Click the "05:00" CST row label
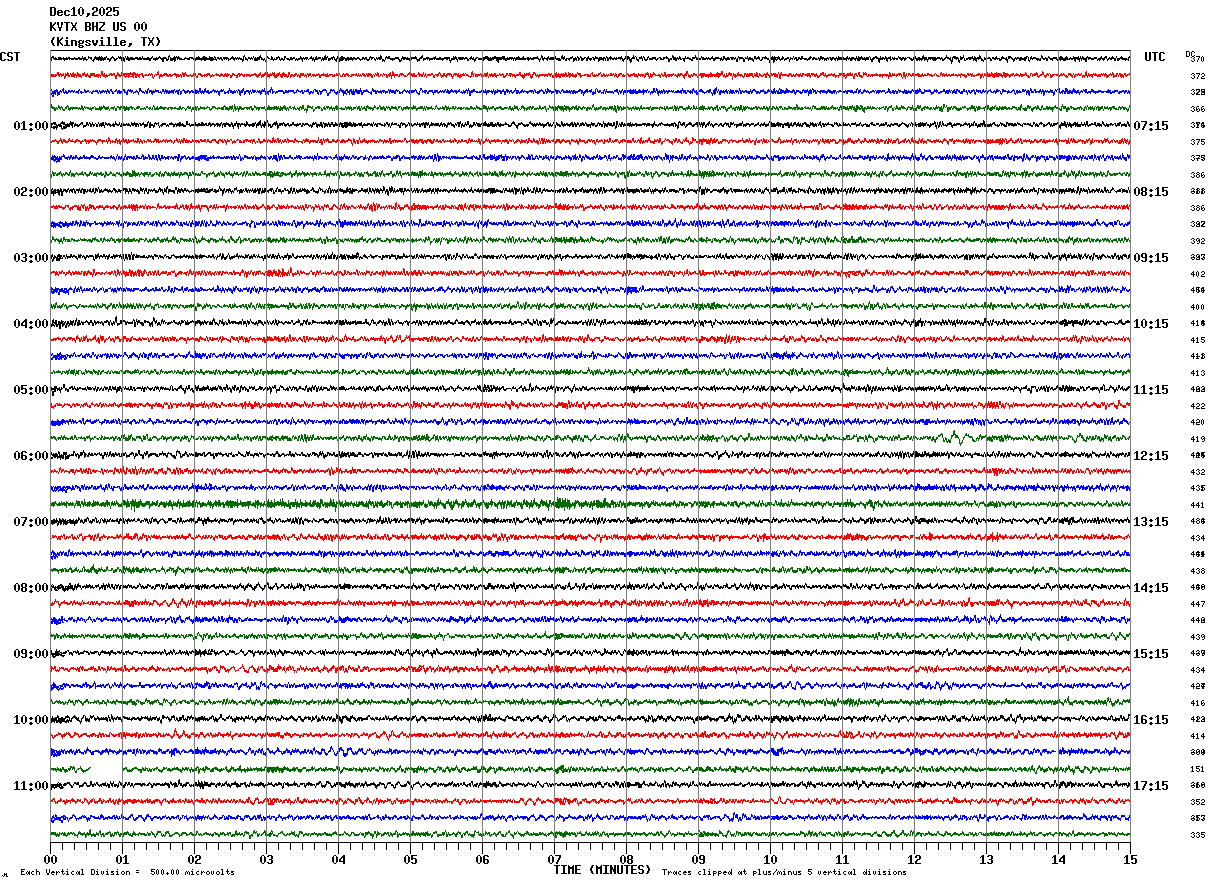The width and height of the screenshot is (1210, 886). pyautogui.click(x=31, y=390)
